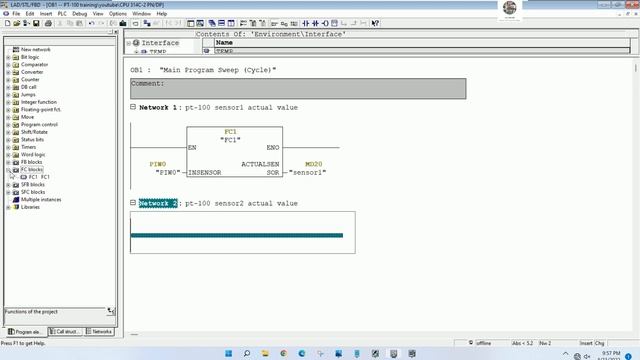Select Floating-point fct. tree item
The width and height of the screenshot is (640, 360).
[x=41, y=110]
